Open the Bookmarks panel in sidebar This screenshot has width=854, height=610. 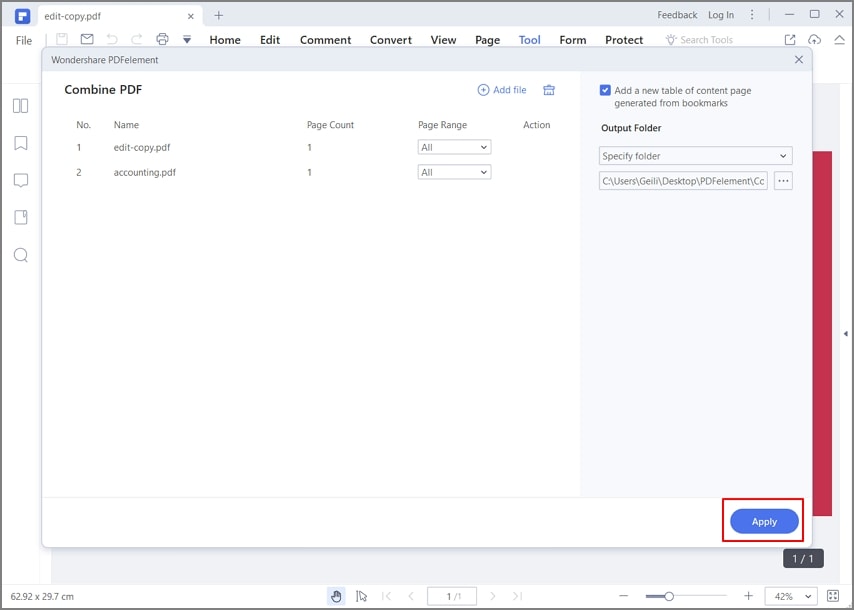(x=20, y=142)
